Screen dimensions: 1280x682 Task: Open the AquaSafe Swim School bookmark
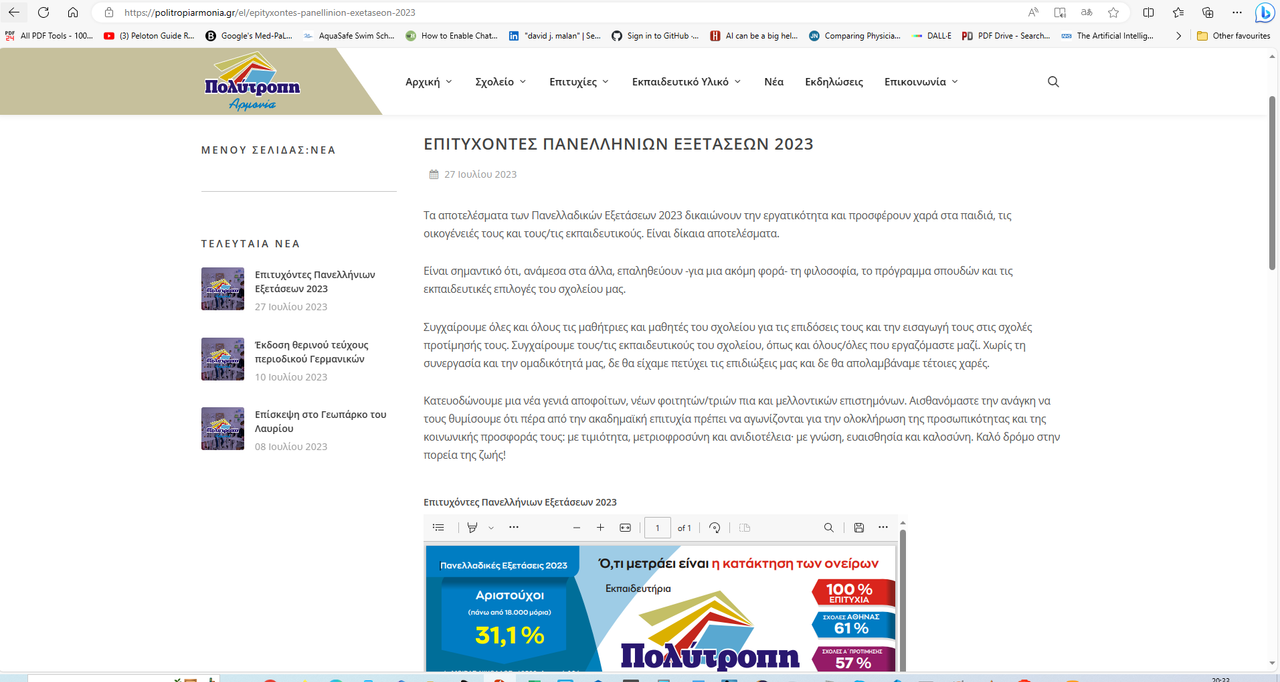(349, 35)
